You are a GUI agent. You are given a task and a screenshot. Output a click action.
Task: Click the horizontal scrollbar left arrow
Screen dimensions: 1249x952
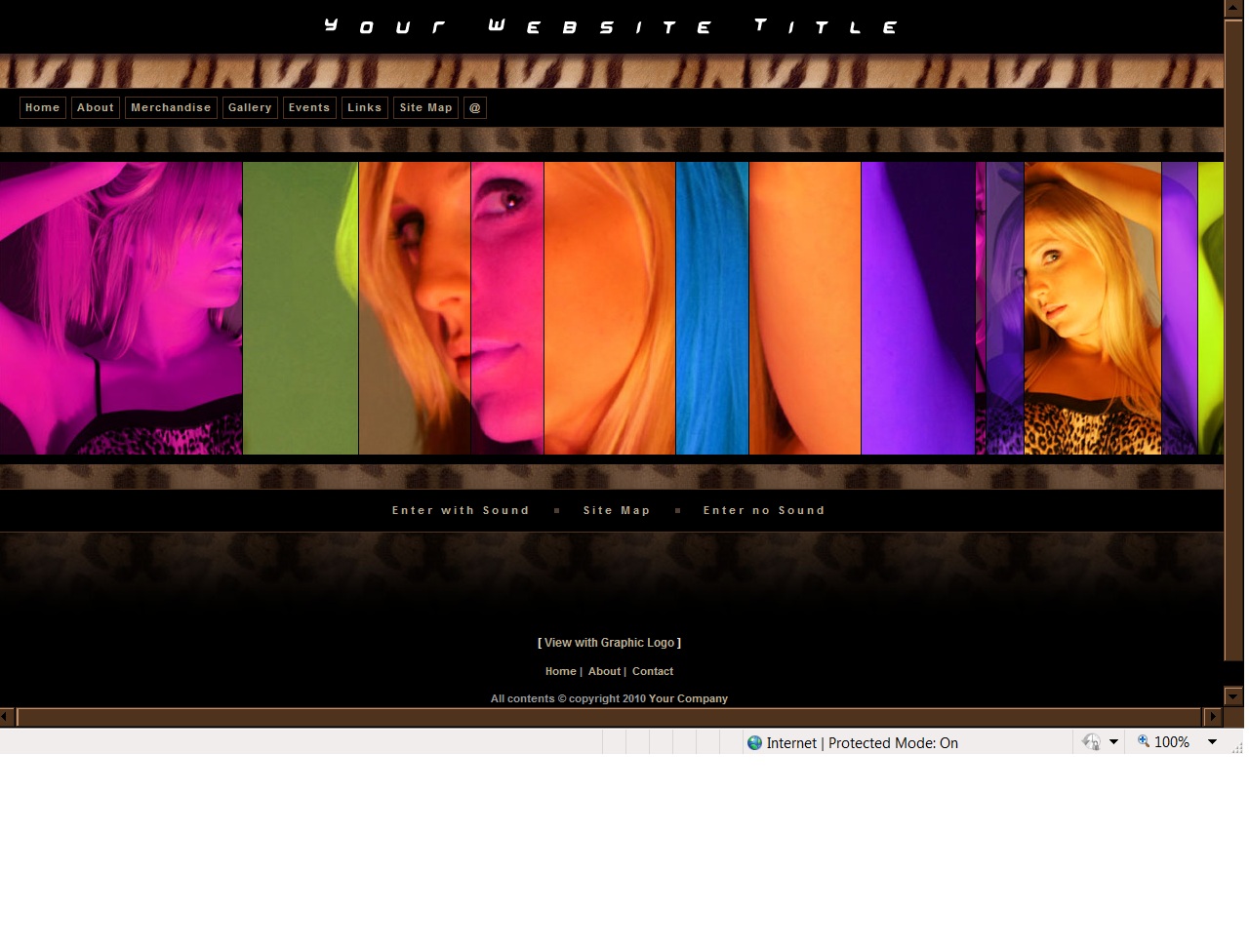[7, 717]
